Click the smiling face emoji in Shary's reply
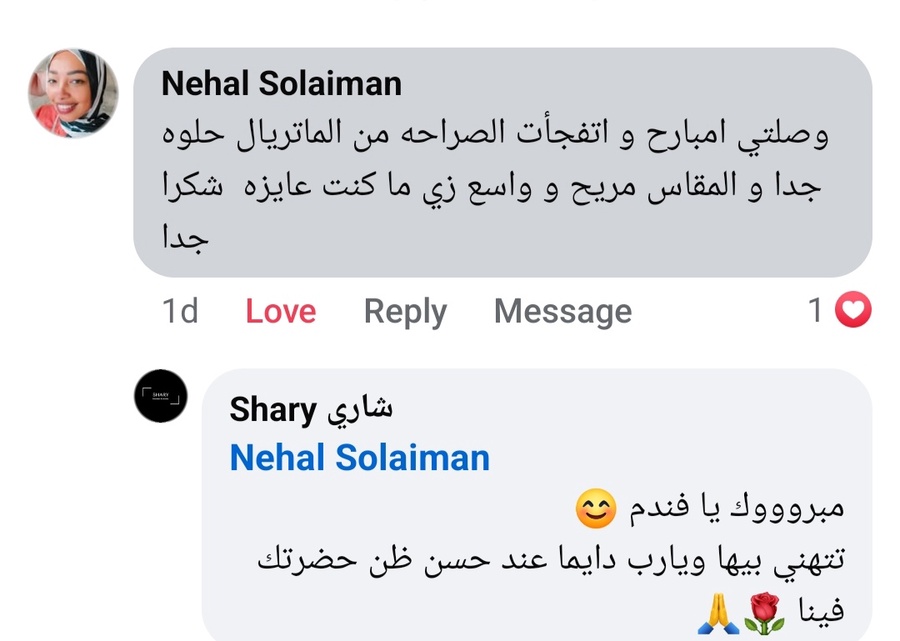The image size is (900, 641). (x=595, y=511)
